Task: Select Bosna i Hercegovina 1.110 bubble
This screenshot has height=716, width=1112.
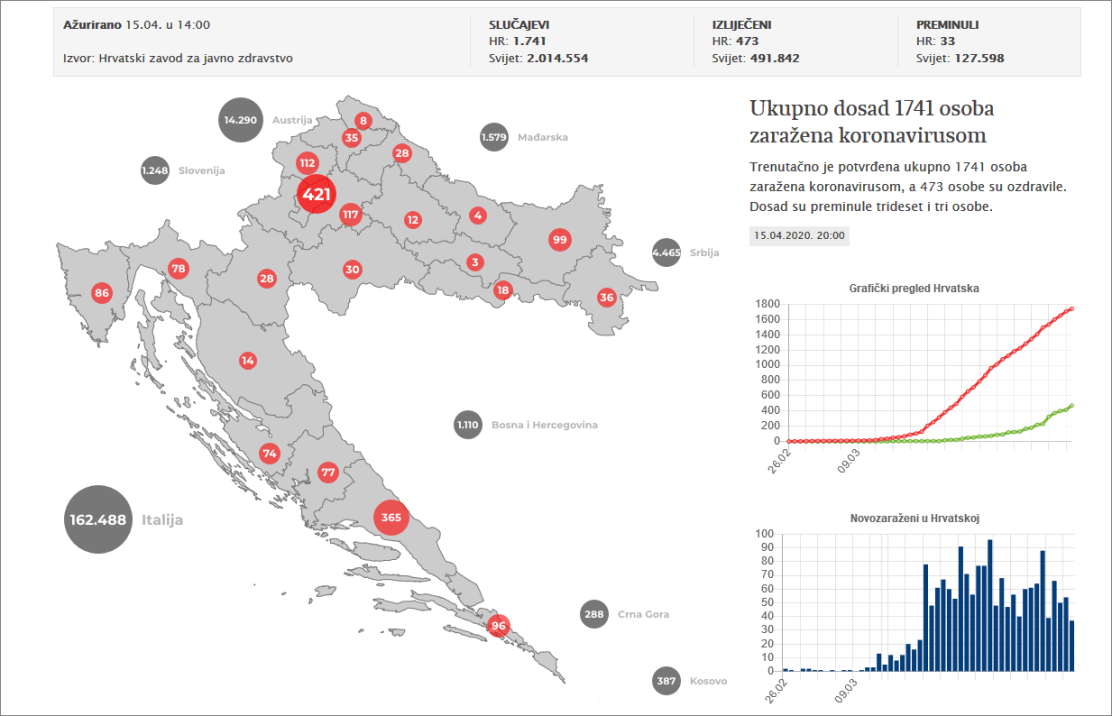Action: 468,425
